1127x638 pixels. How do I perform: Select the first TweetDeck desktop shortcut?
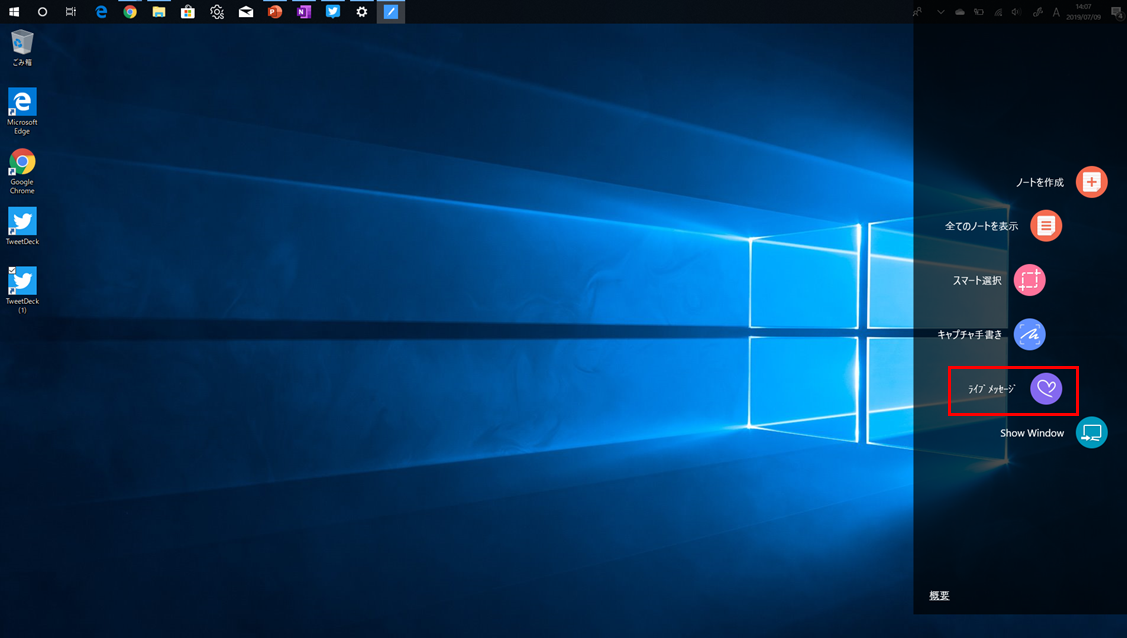tap(22, 226)
